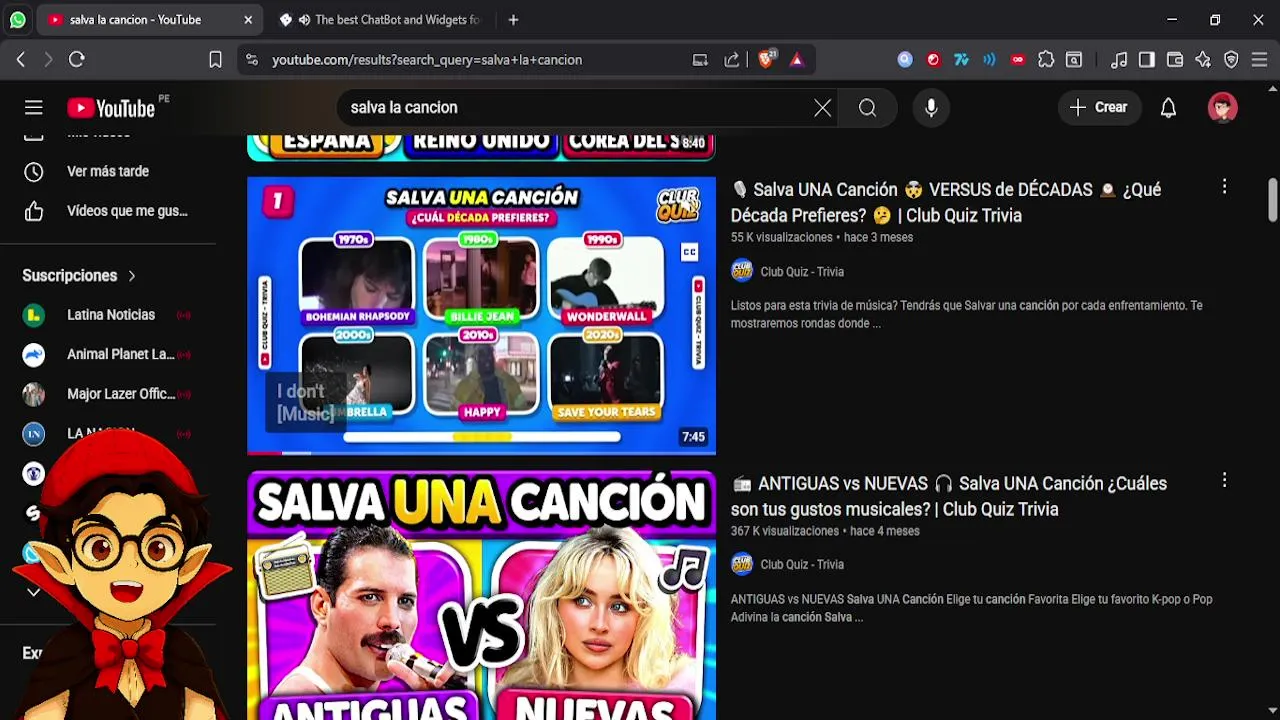Viewport: 1280px width, 720px height.
Task: Open the ANTIGUAS vs NUEVAS video title
Action: click(949, 496)
